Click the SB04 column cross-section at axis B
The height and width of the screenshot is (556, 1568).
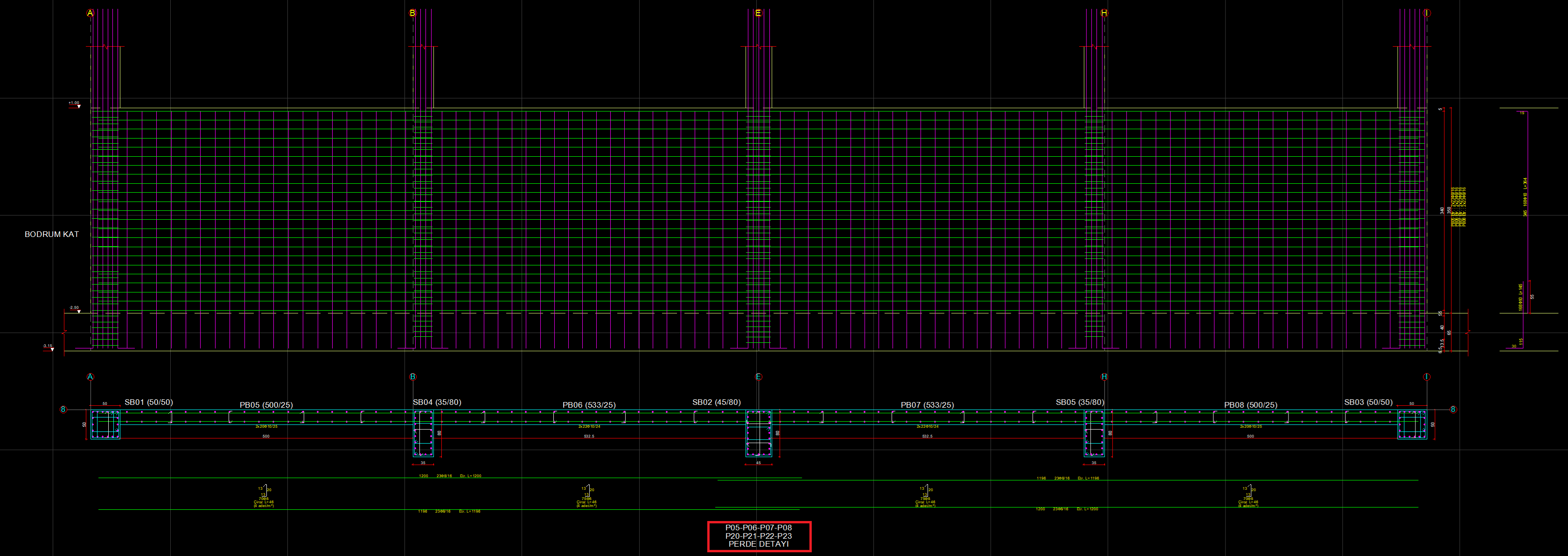tap(423, 433)
